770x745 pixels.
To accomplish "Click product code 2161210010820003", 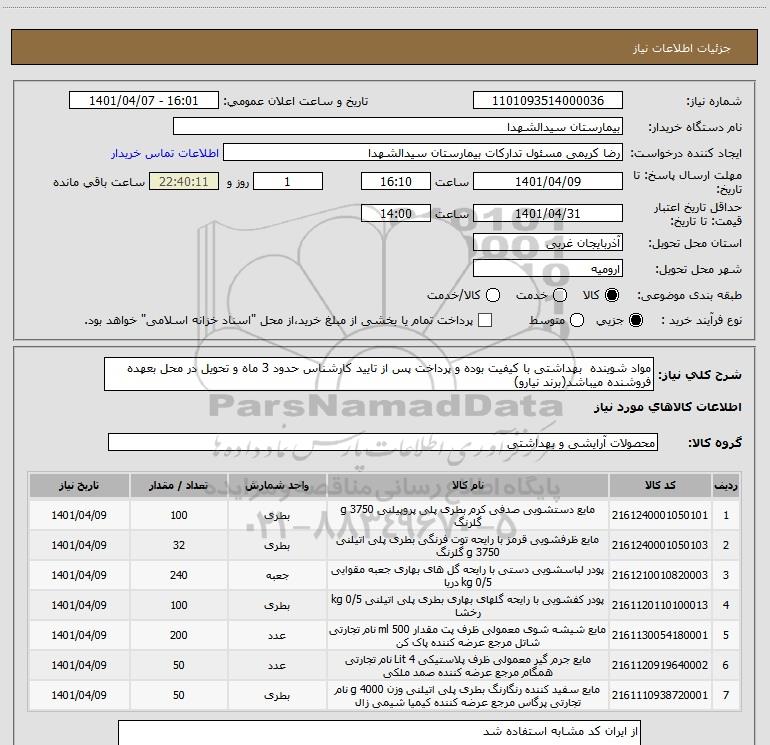I will (660, 575).
